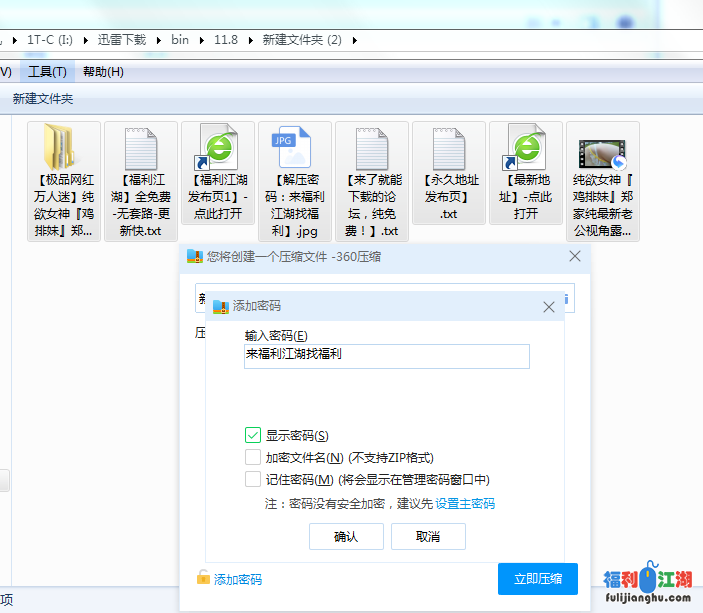Expand breadcrumb arrow after 迅雷下载
The width and height of the screenshot is (703, 613).
coord(159,40)
